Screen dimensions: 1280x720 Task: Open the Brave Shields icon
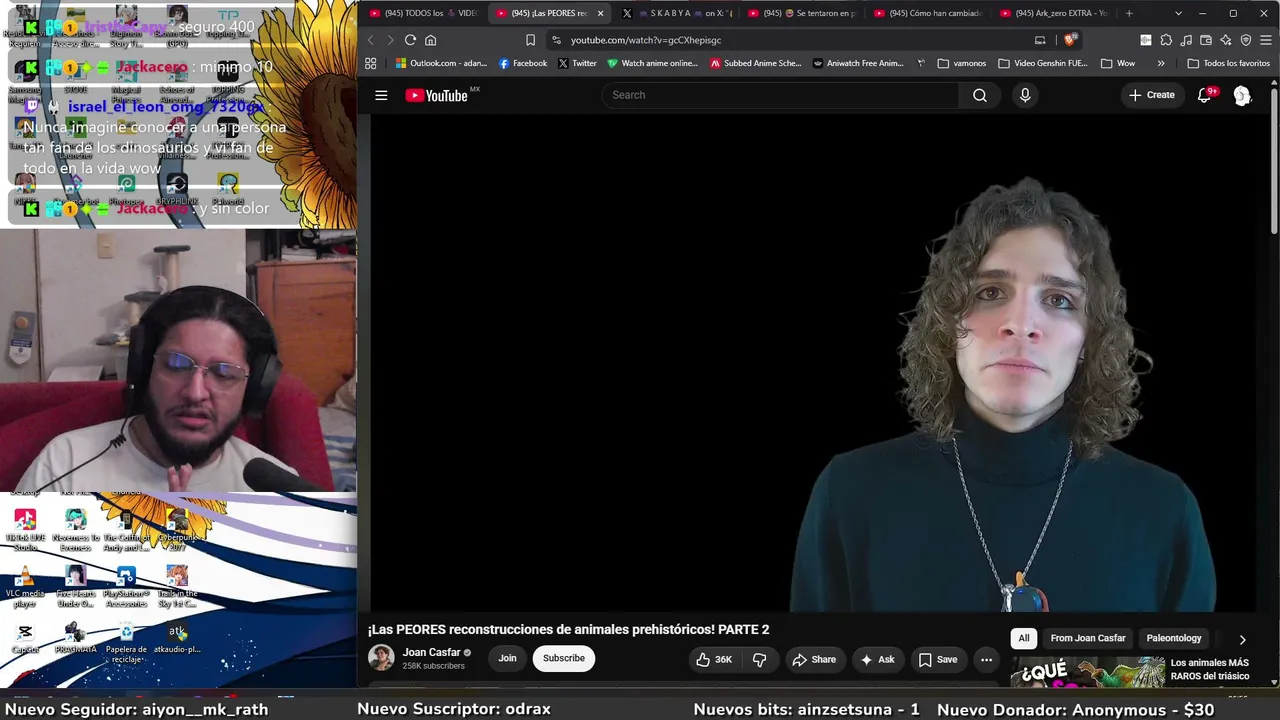coord(1070,40)
